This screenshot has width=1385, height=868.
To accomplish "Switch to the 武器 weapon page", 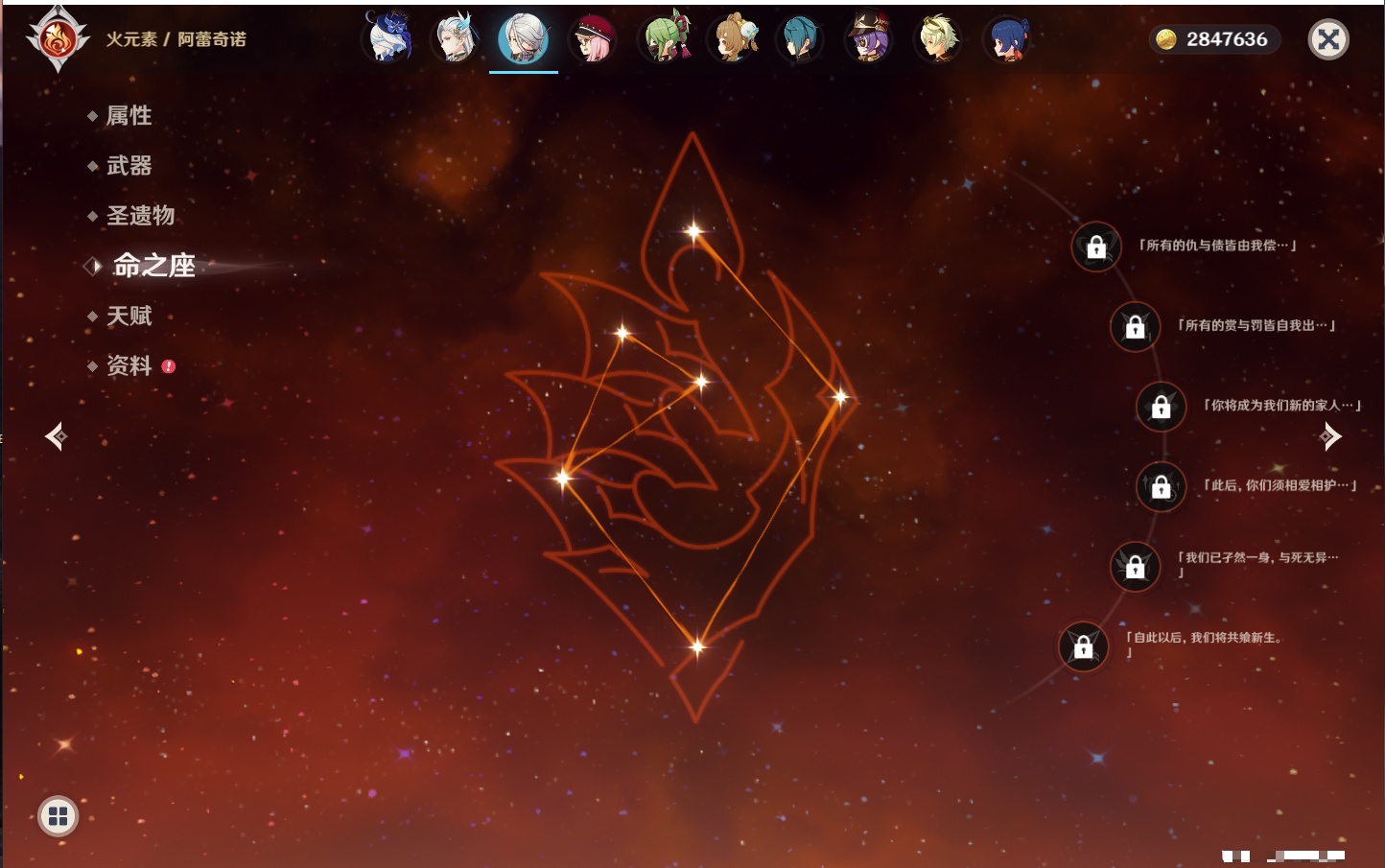I will point(129,166).
